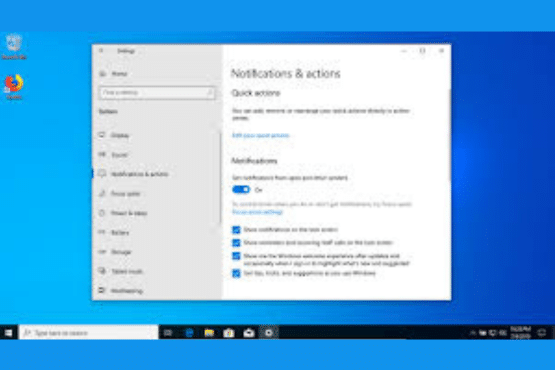The width and height of the screenshot is (555, 370).
Task: Select Display in the sidebar
Action: tap(120, 135)
